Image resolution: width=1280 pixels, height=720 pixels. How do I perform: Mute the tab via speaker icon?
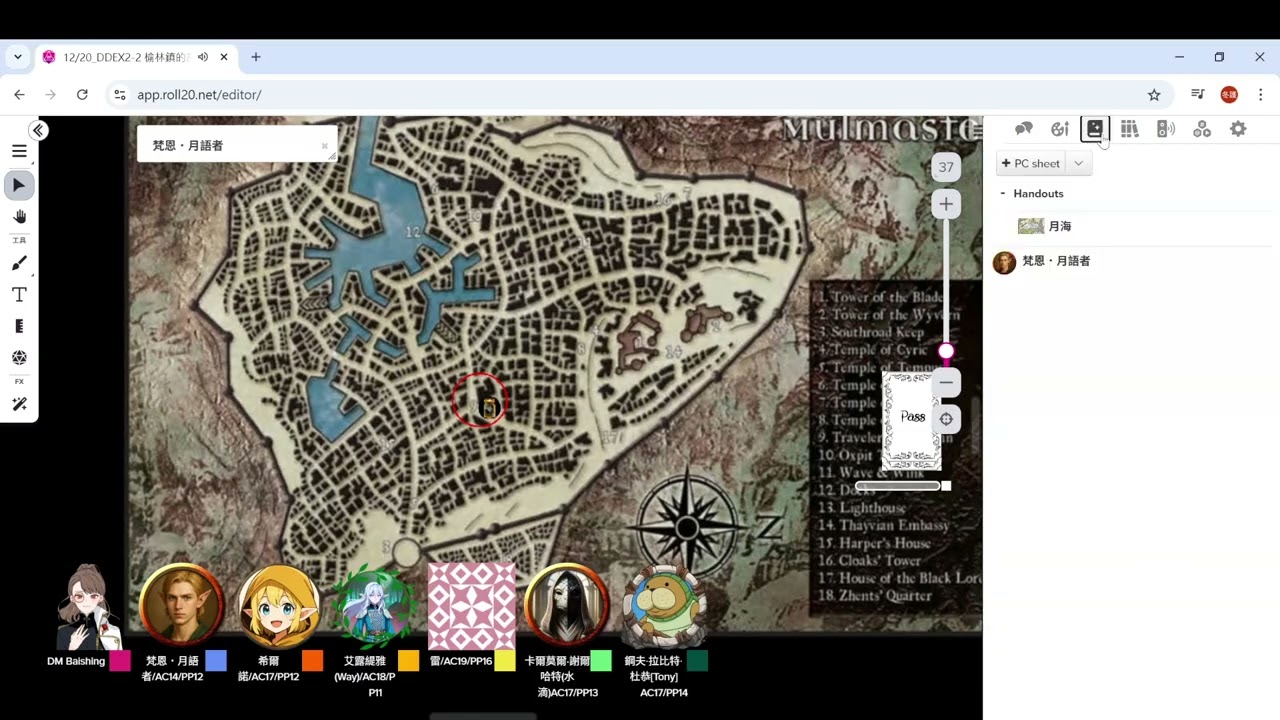coord(203,57)
